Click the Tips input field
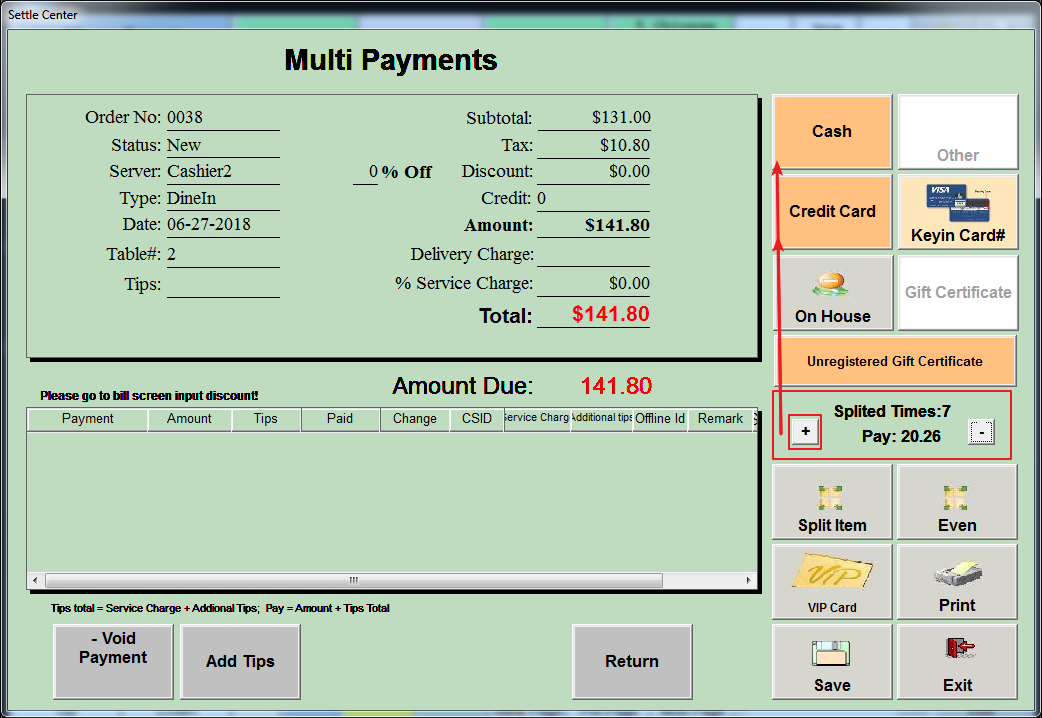 [x=223, y=285]
